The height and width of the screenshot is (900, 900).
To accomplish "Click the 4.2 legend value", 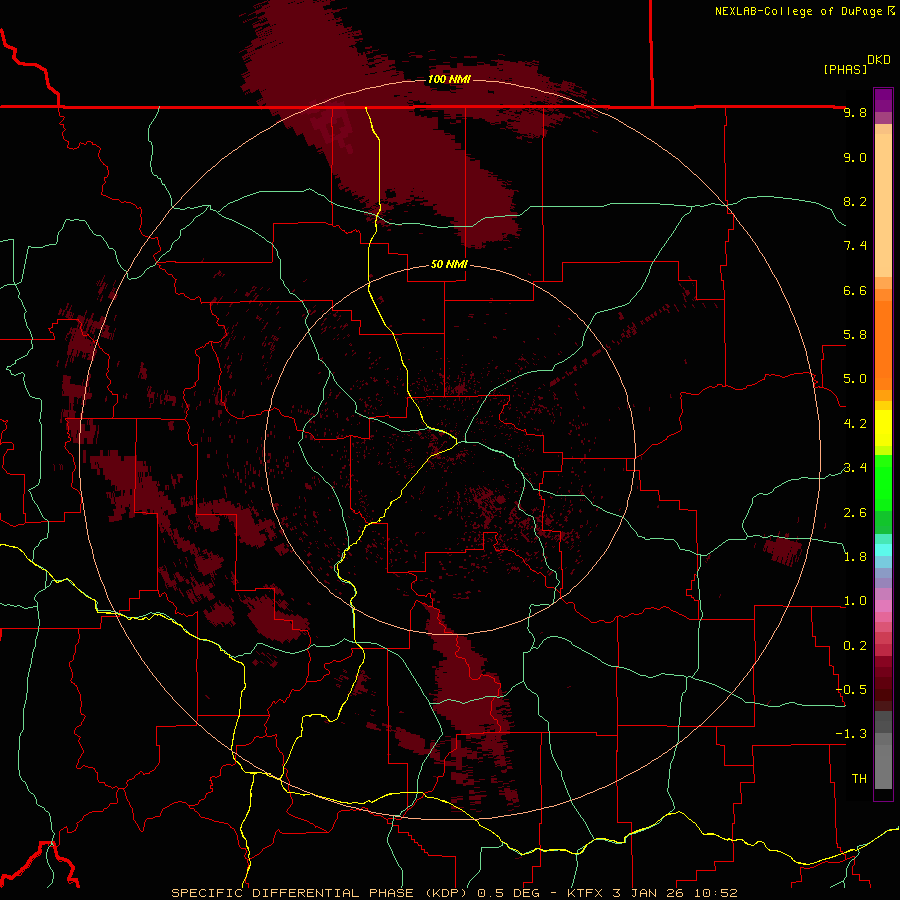I will 855,424.
